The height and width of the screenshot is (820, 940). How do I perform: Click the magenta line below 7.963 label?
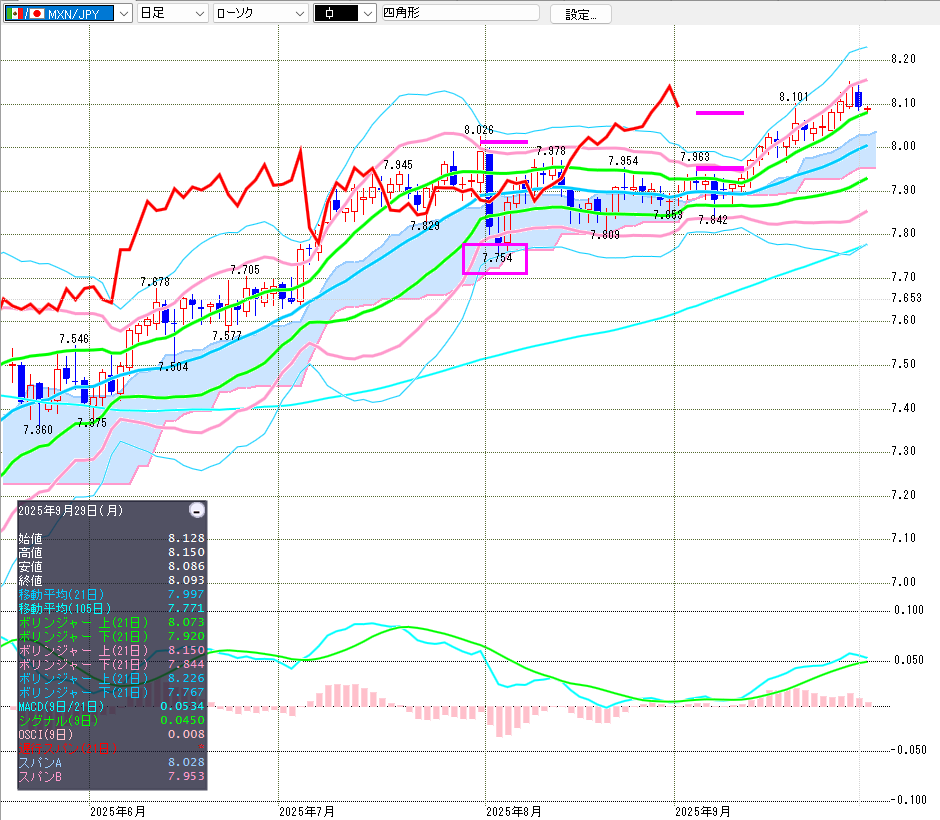tap(719, 169)
